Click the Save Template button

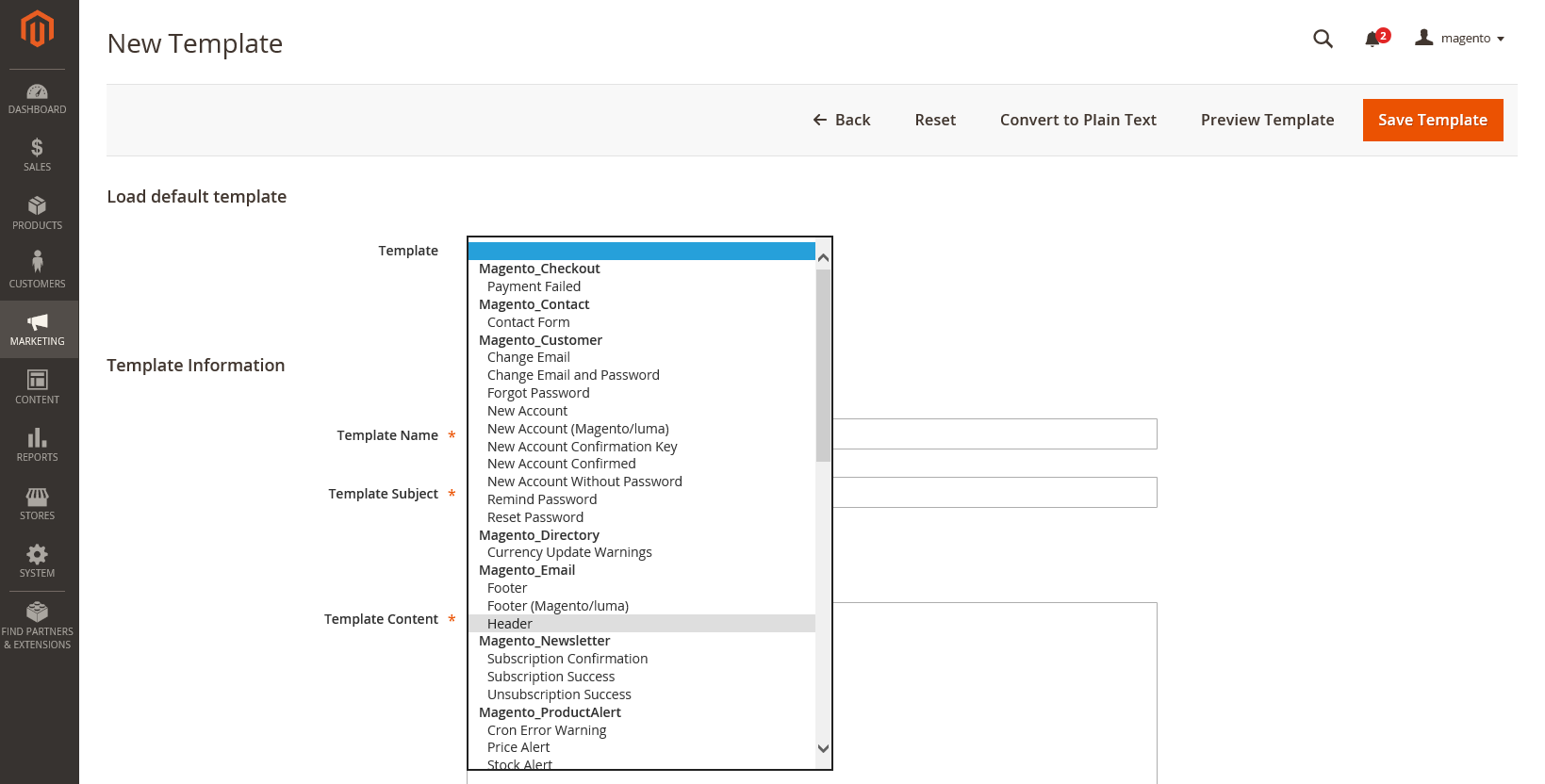coord(1433,120)
